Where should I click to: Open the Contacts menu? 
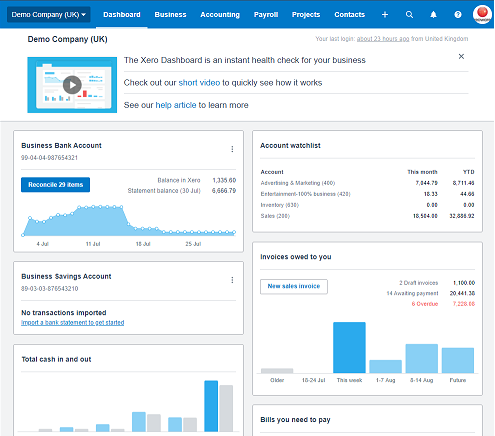click(350, 15)
